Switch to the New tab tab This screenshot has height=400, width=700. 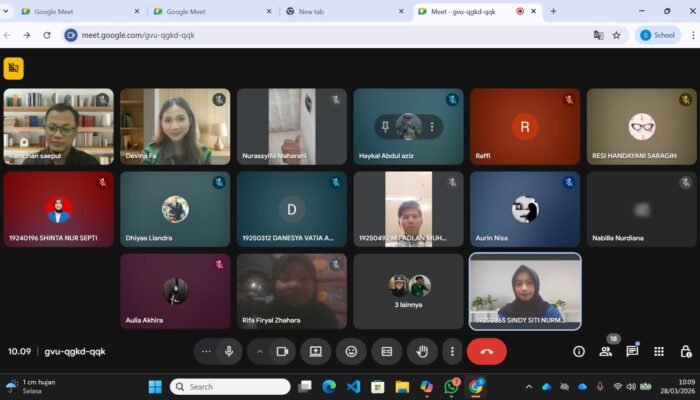coord(345,12)
